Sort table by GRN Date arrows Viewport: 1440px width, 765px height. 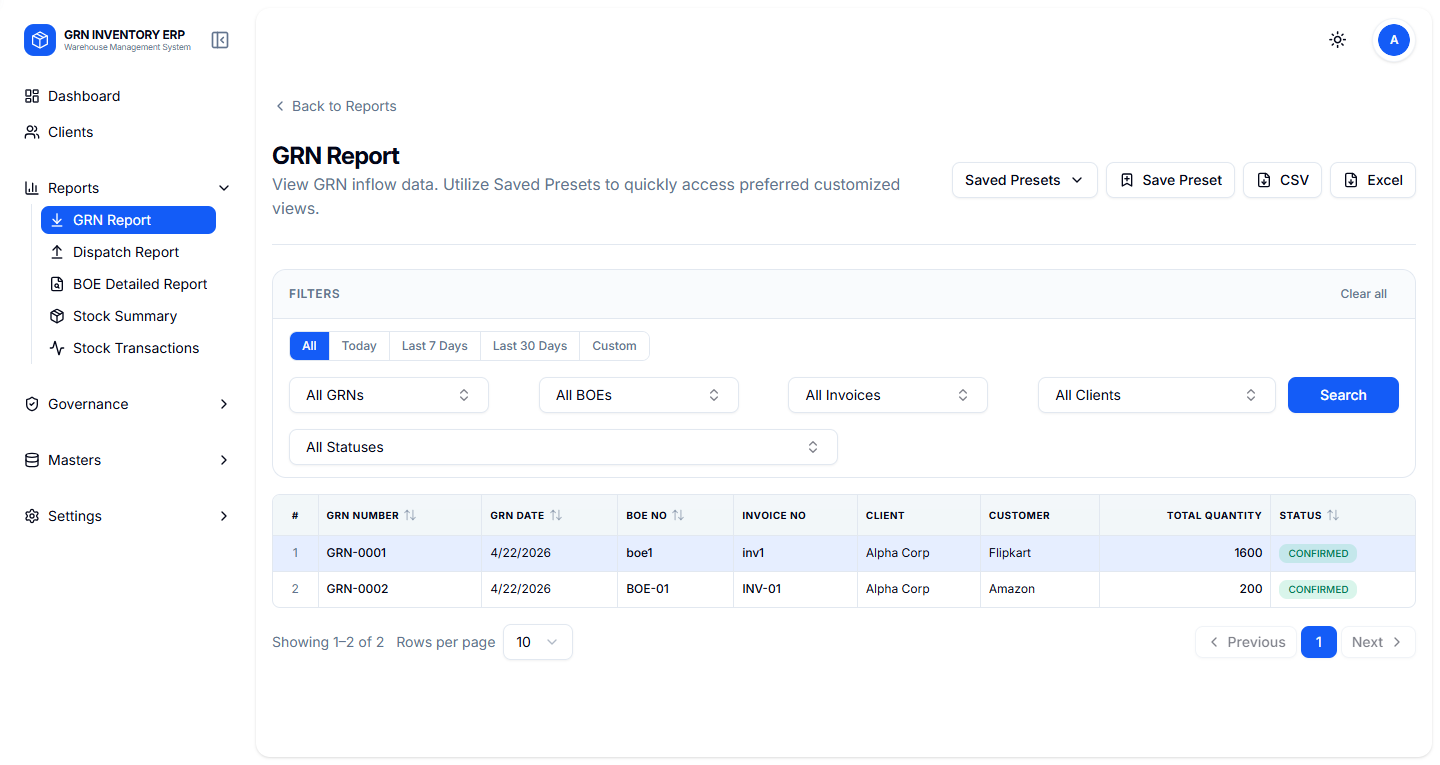(556, 515)
